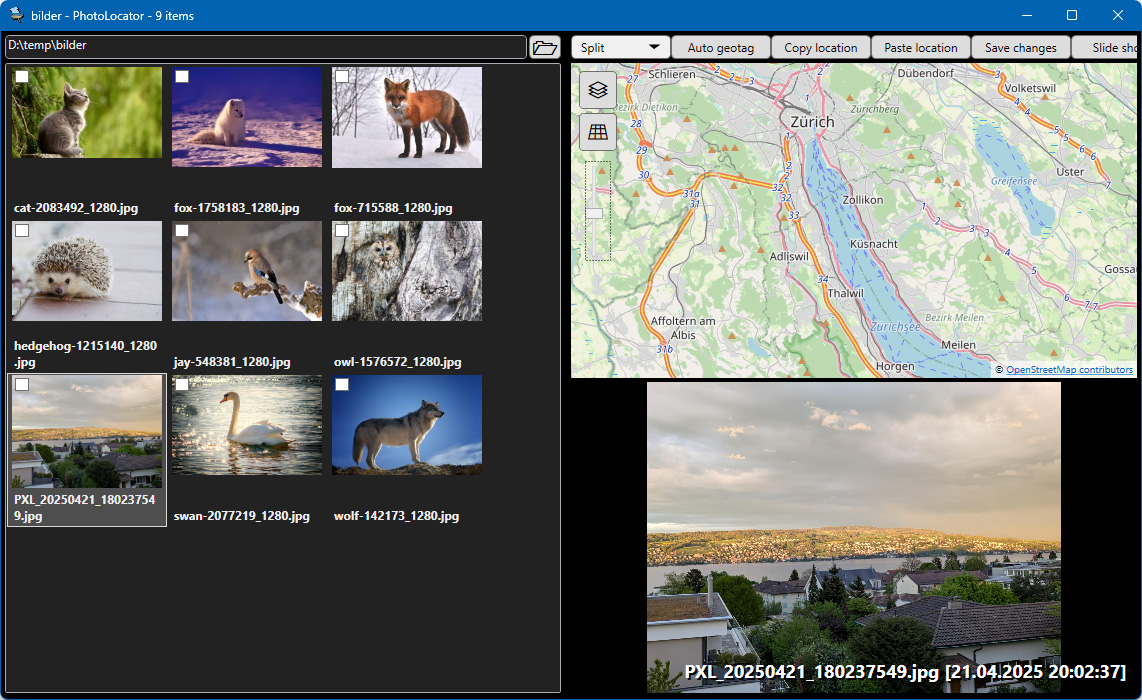Click the Save changes button
This screenshot has height=700, width=1142.
(x=1020, y=47)
